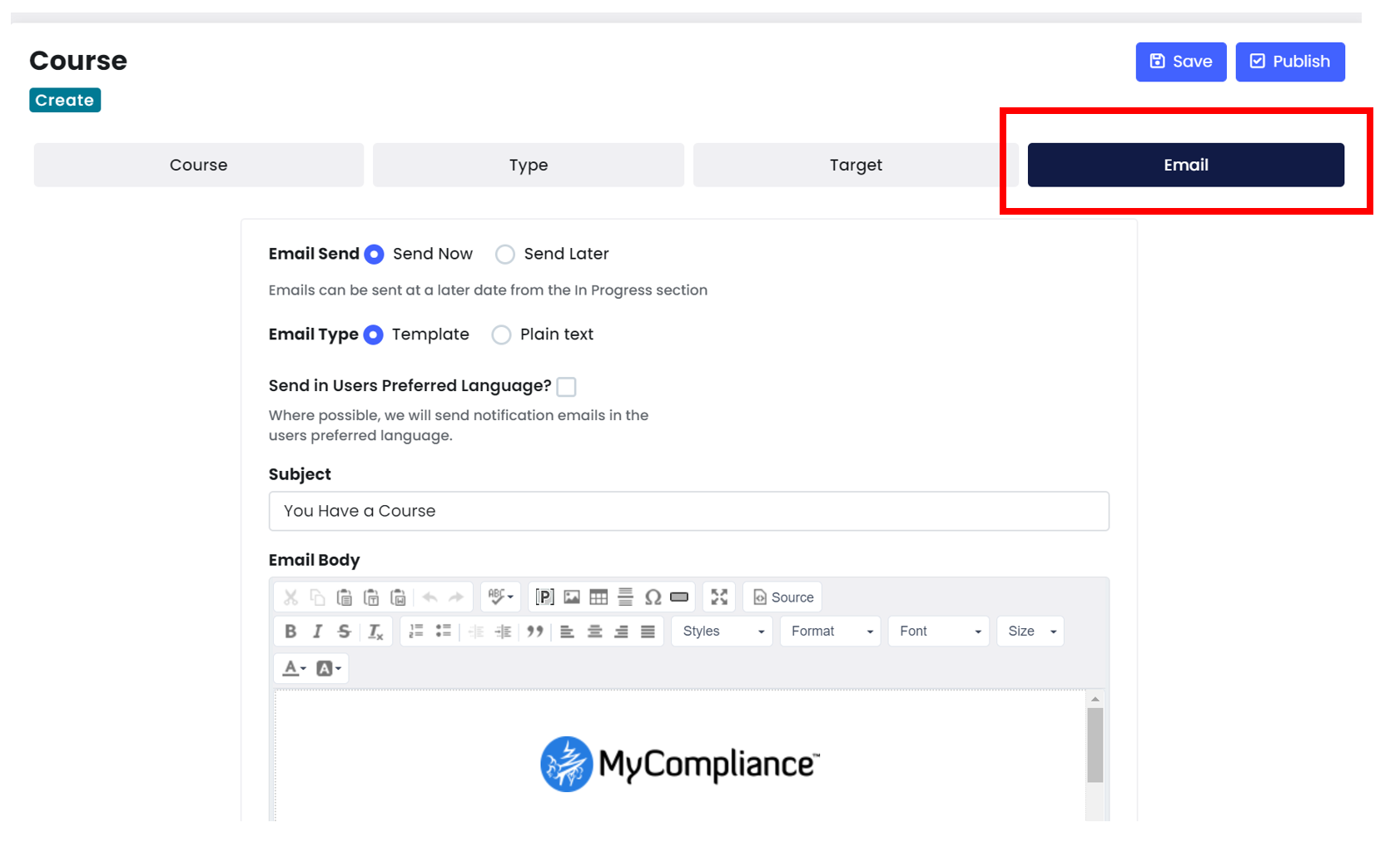Toggle strikethrough formatting
This screenshot has height=852, width=1400.
pyautogui.click(x=344, y=632)
